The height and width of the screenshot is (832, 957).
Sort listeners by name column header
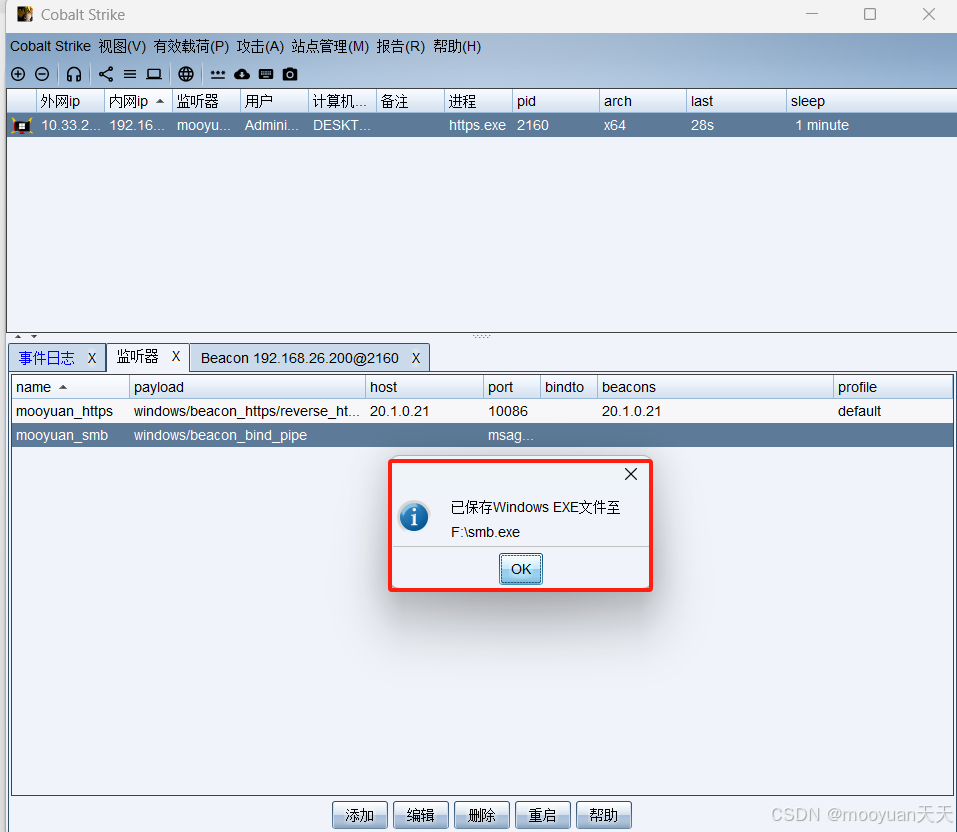70,388
